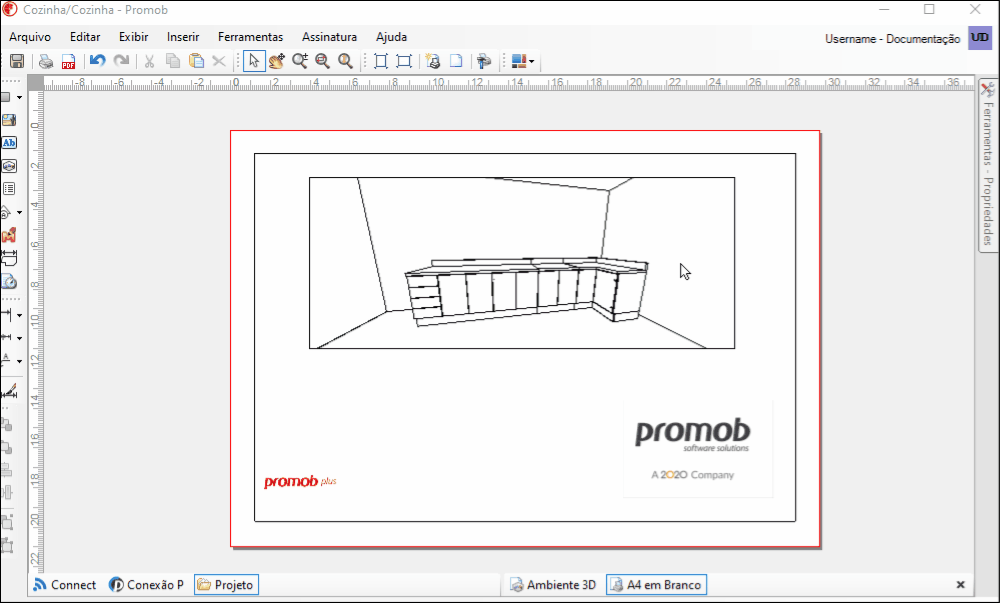Image resolution: width=1000 pixels, height=603 pixels.
Task: Click the blank page icon in toolbar
Action: click(x=456, y=61)
